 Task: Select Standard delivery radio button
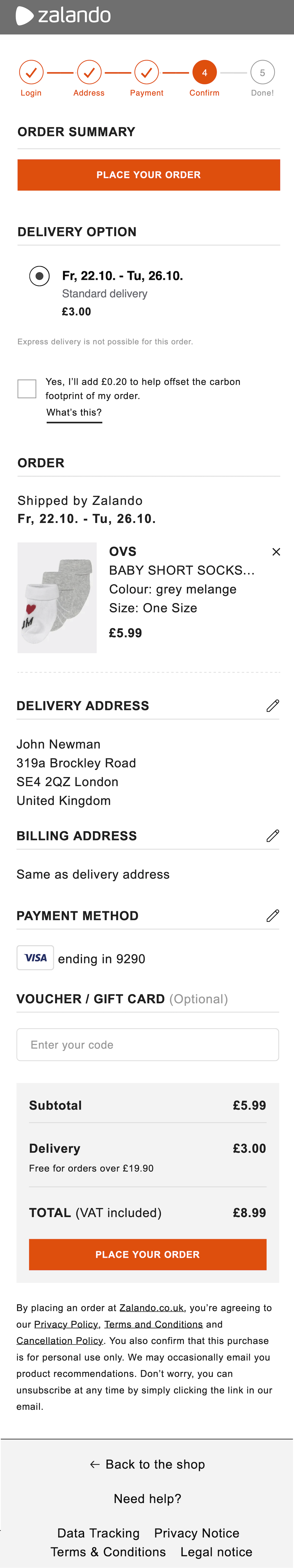pos(39,276)
